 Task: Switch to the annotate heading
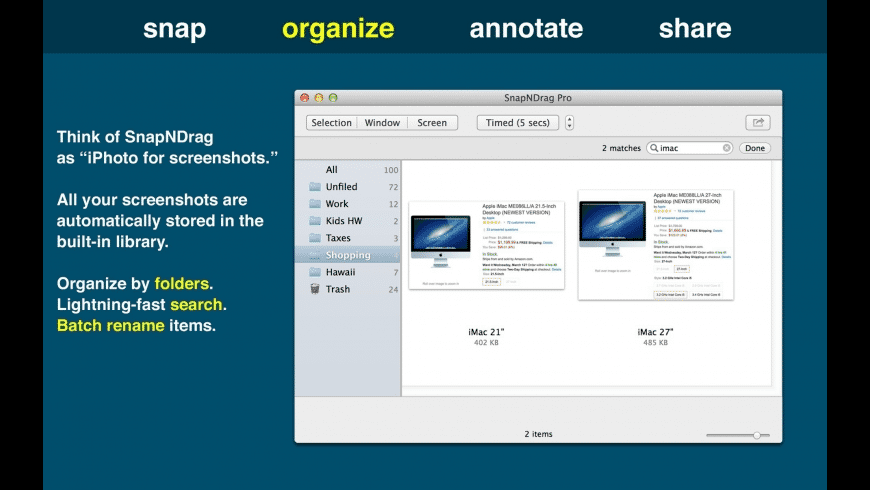point(526,28)
